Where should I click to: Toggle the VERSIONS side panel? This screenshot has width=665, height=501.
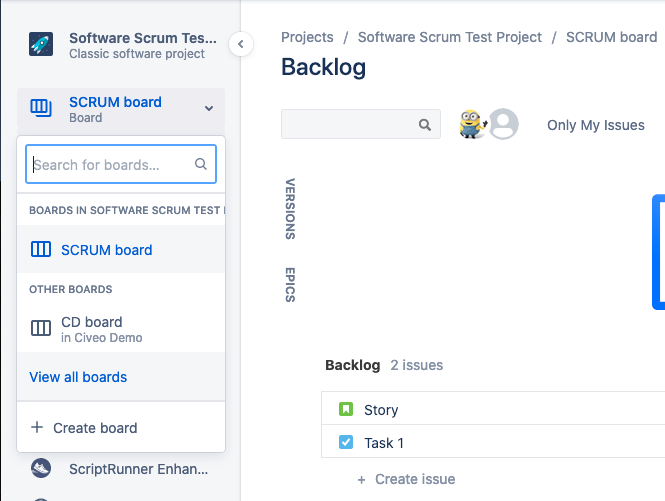tap(290, 209)
